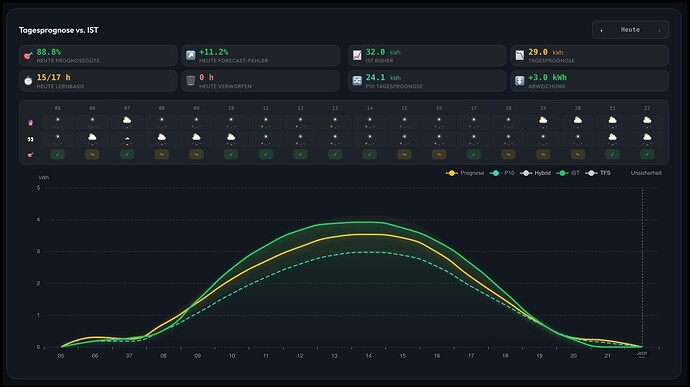The width and height of the screenshot is (690, 387).
Task: Click the 24.1 kWh P10 value
Action: point(383,77)
